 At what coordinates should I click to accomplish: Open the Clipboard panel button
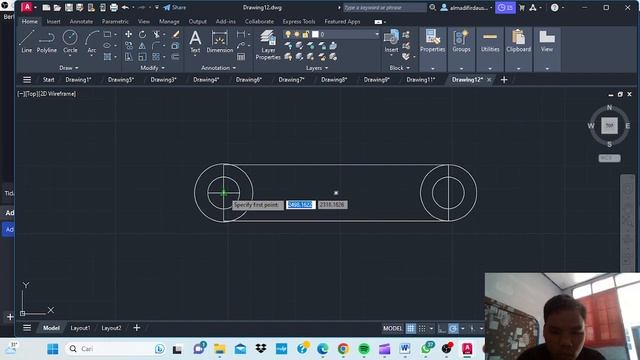tap(518, 41)
